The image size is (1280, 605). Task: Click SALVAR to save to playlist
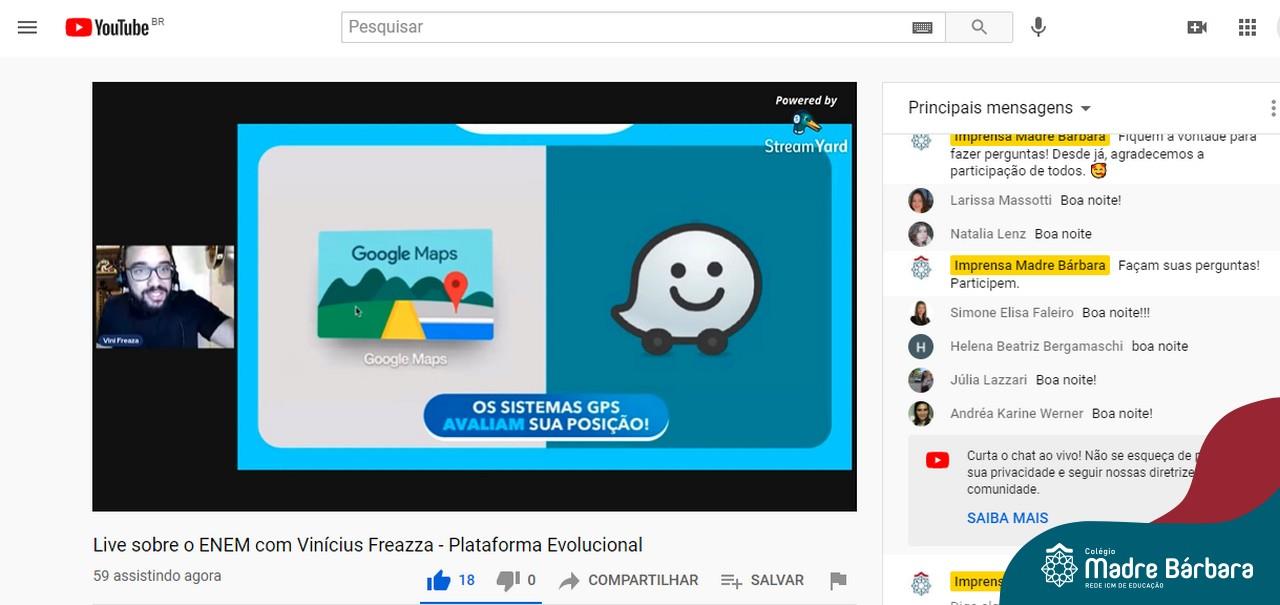point(762,580)
